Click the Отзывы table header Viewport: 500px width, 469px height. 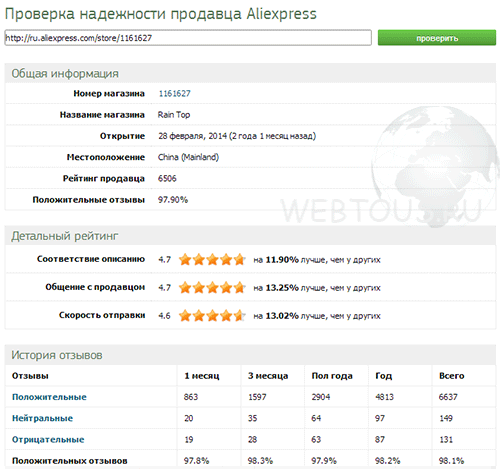click(x=30, y=376)
